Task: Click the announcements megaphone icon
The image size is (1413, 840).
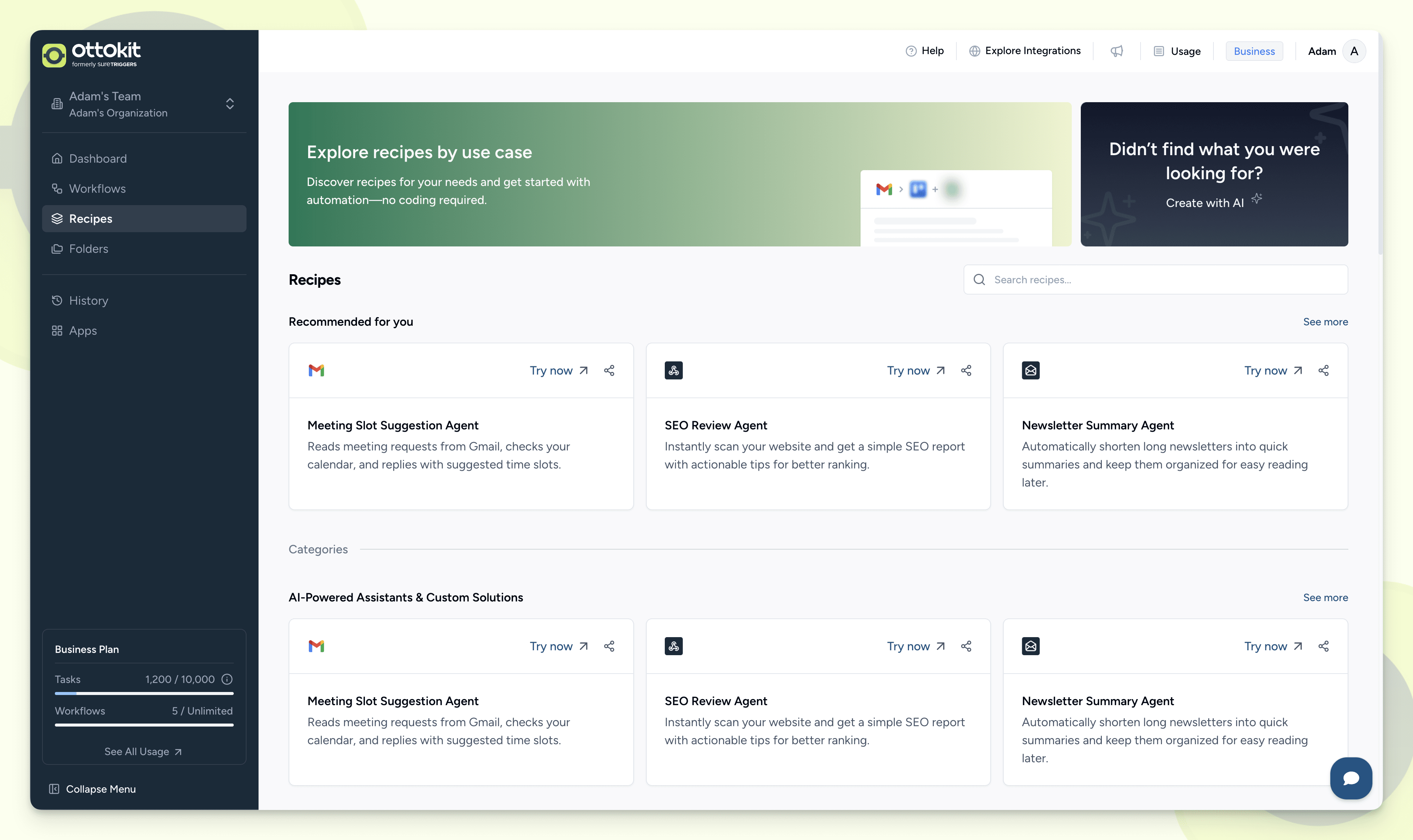Action: (1116, 51)
